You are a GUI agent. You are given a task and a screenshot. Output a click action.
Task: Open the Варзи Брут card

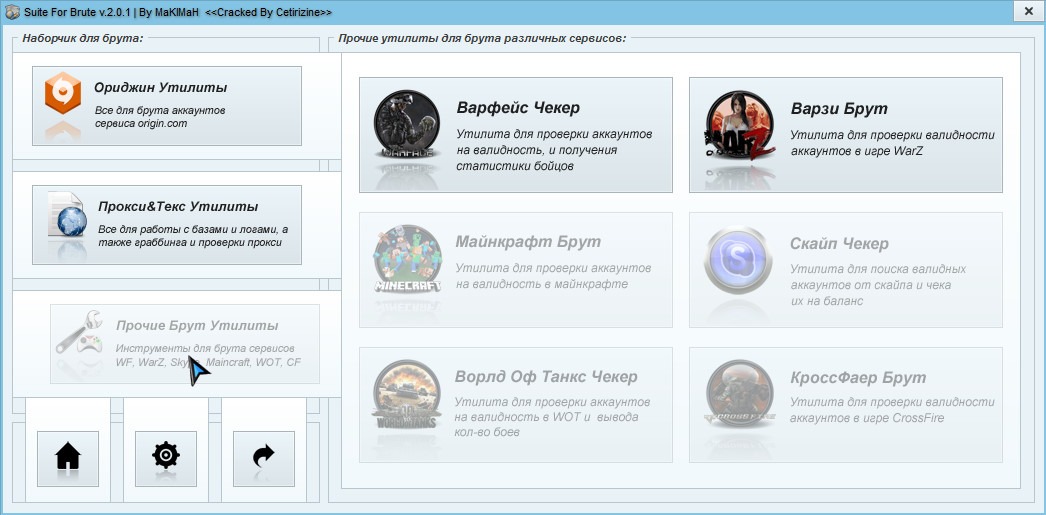[845, 135]
